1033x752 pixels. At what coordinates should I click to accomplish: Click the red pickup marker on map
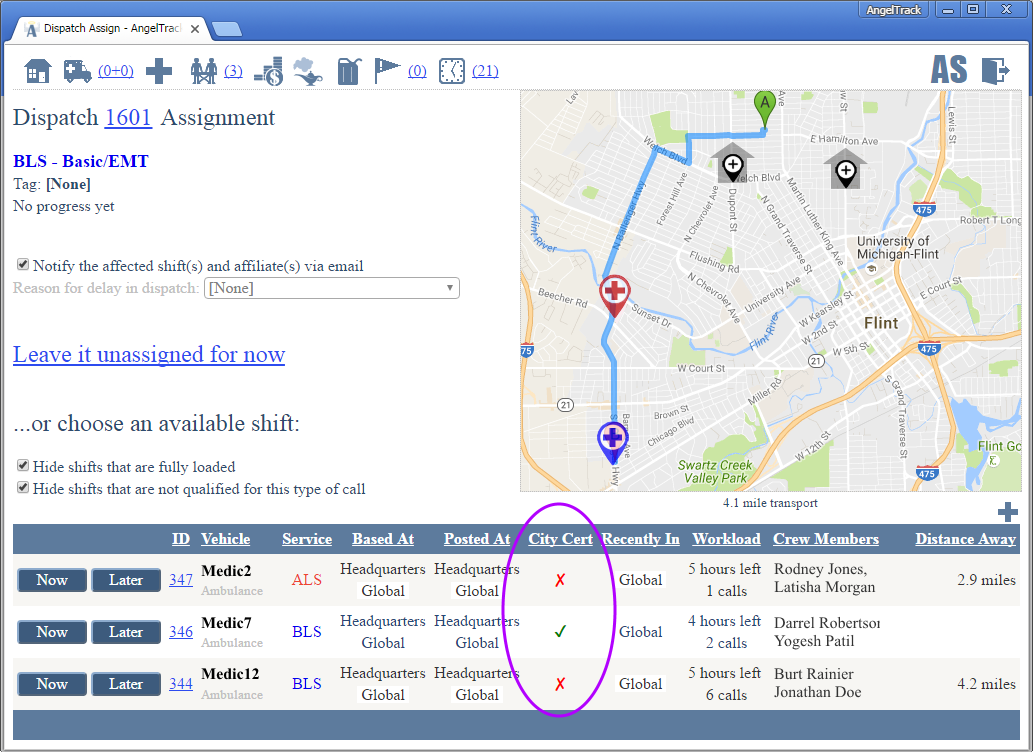(x=614, y=294)
